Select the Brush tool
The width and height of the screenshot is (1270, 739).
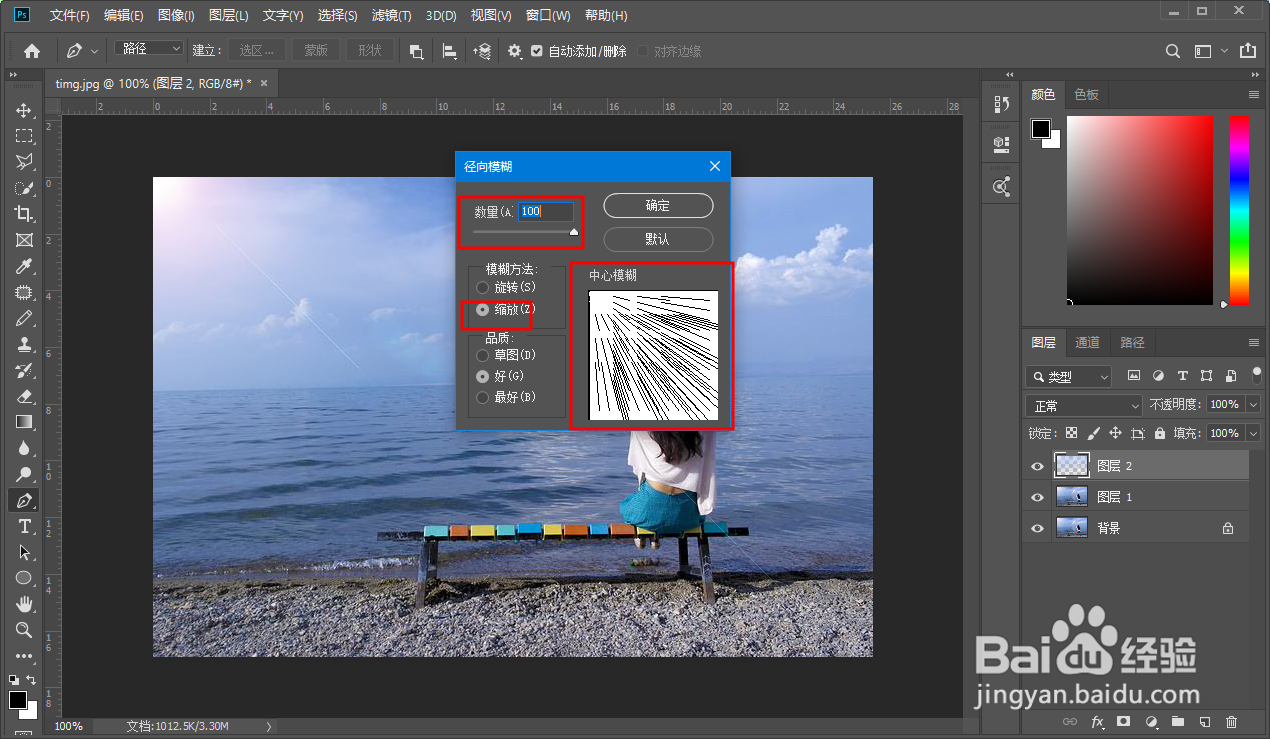(x=24, y=318)
